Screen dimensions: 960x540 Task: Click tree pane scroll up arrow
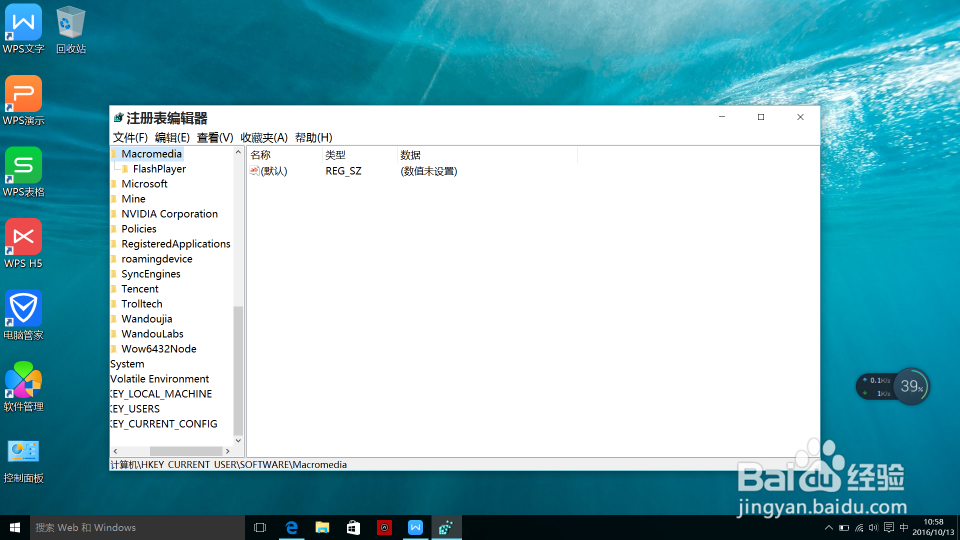tap(238, 152)
